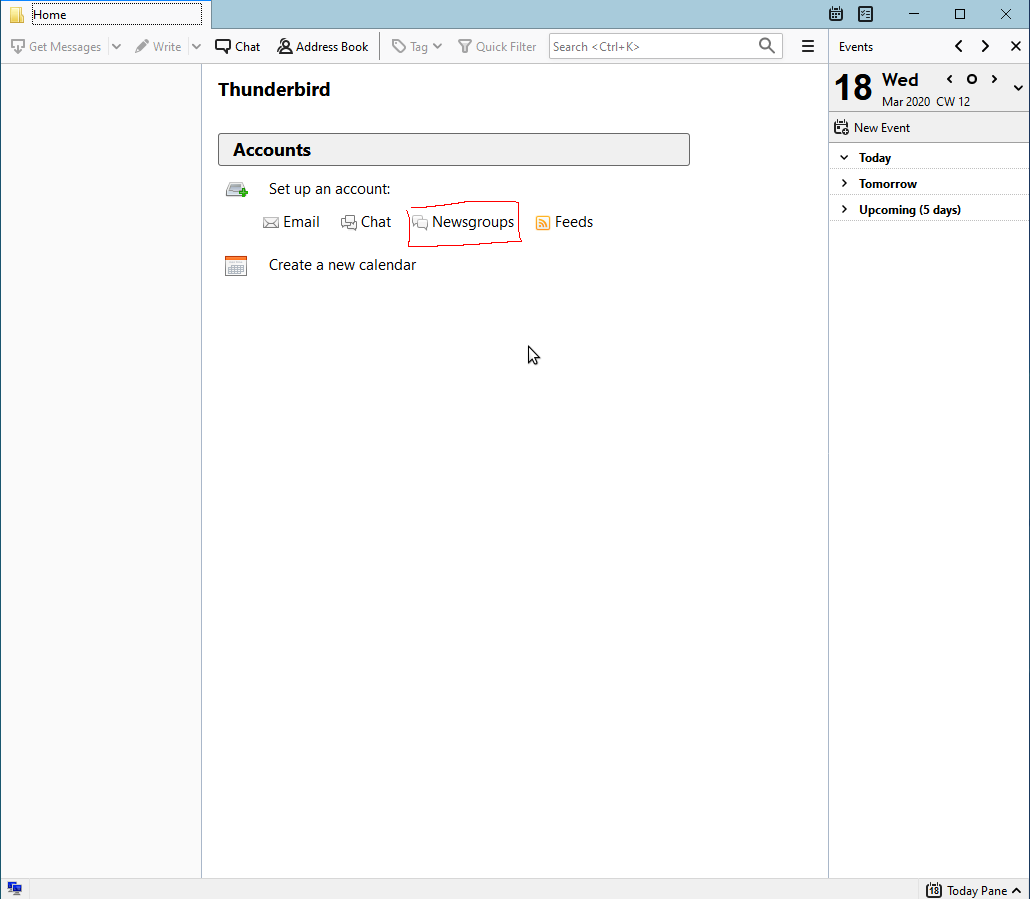Expand the Upcoming (5 days) section

(844, 210)
